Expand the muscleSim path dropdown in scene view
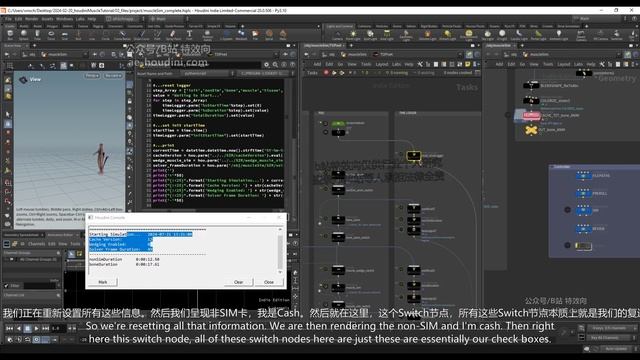This screenshot has width=640, height=360. (85, 54)
